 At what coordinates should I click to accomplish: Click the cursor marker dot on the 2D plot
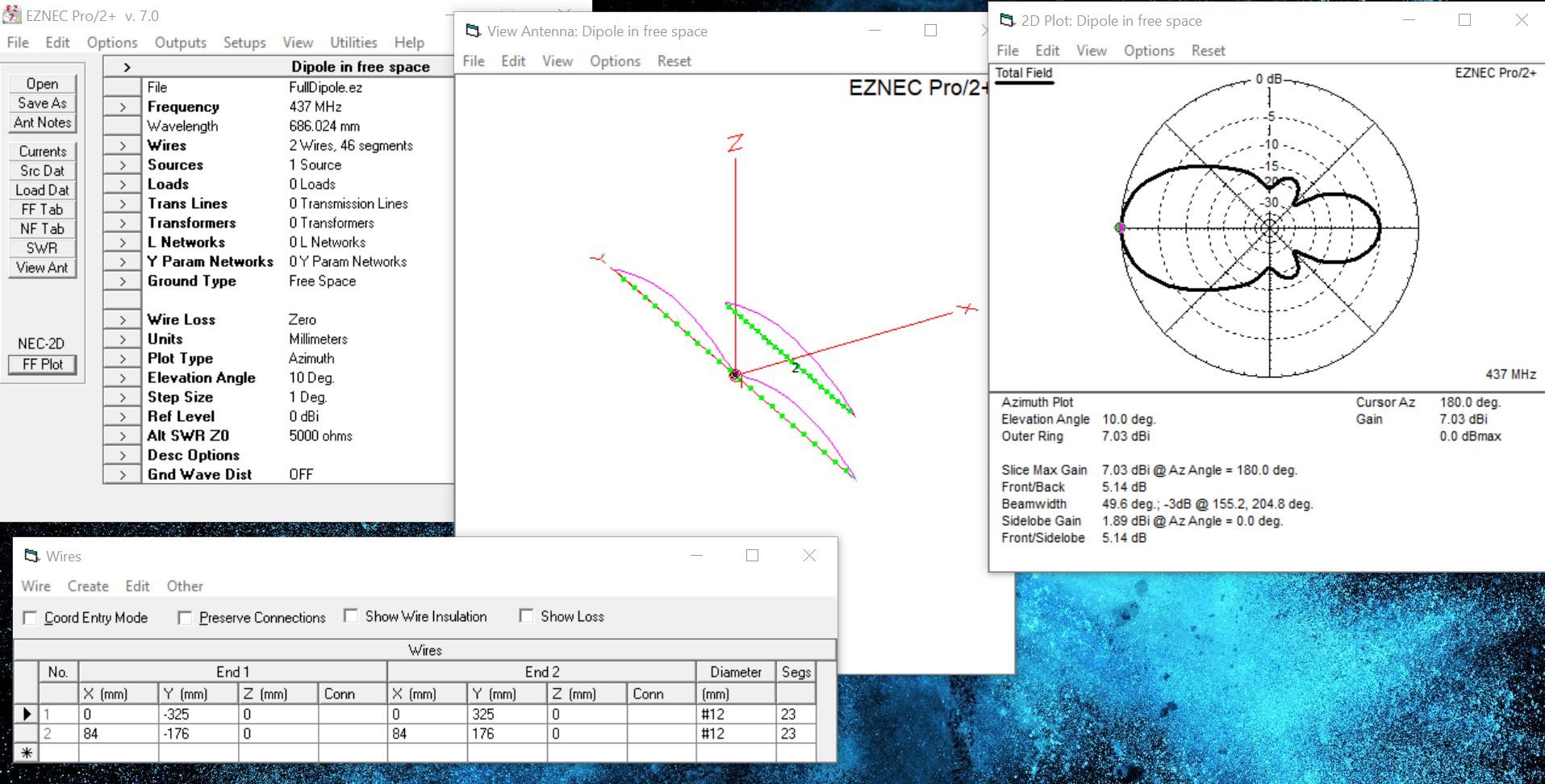pyautogui.click(x=1120, y=227)
